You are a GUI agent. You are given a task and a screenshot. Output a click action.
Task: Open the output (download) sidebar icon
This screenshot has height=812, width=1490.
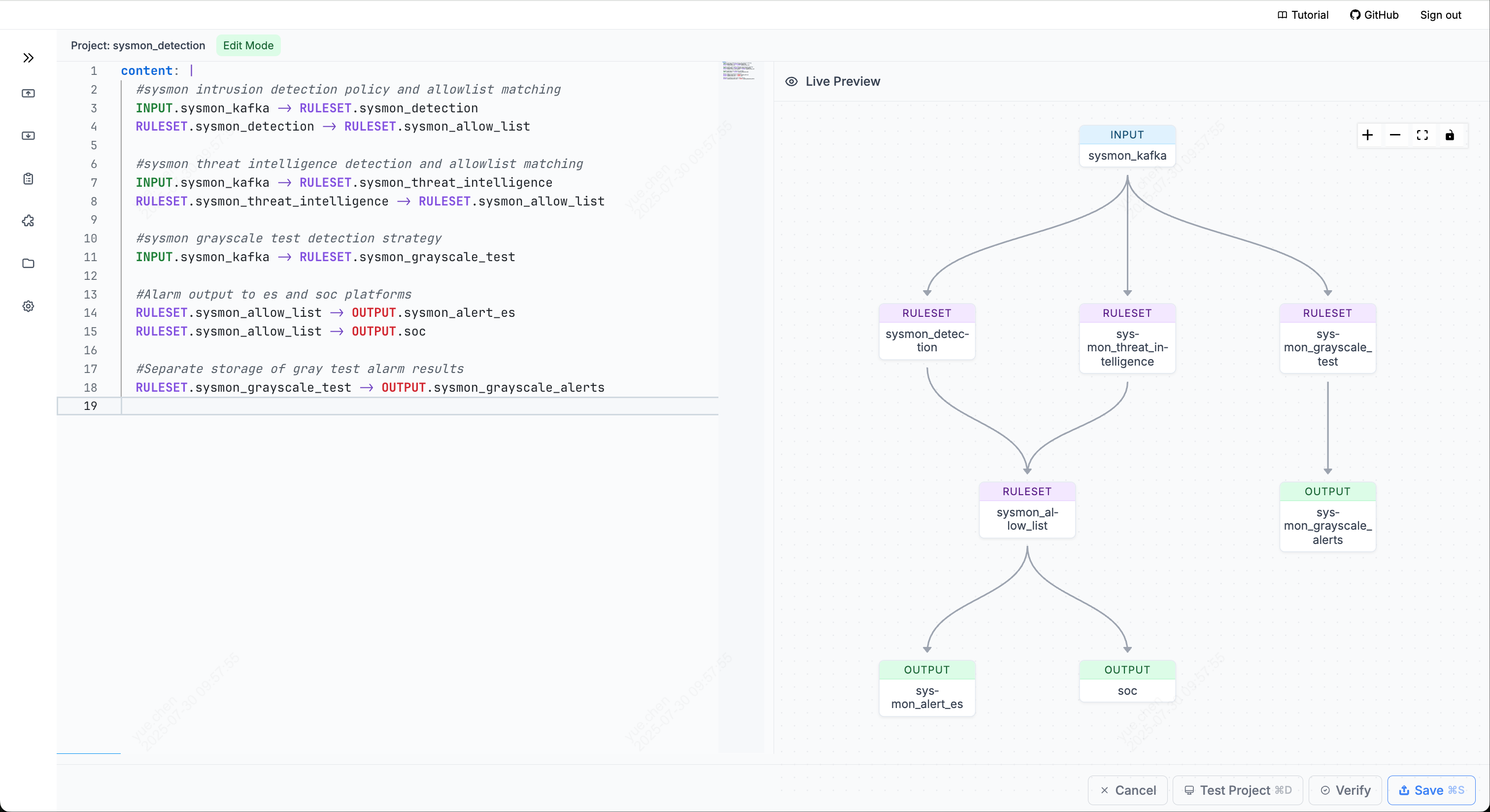pyautogui.click(x=29, y=136)
